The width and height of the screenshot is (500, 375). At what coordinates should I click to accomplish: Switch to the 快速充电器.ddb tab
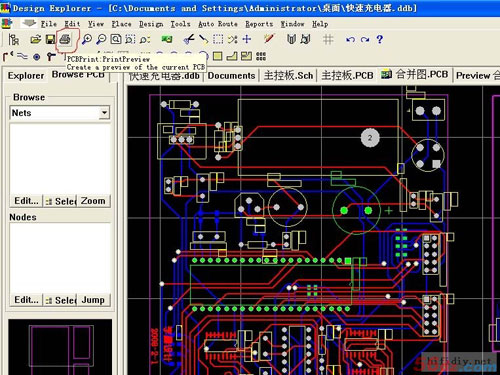click(164, 76)
